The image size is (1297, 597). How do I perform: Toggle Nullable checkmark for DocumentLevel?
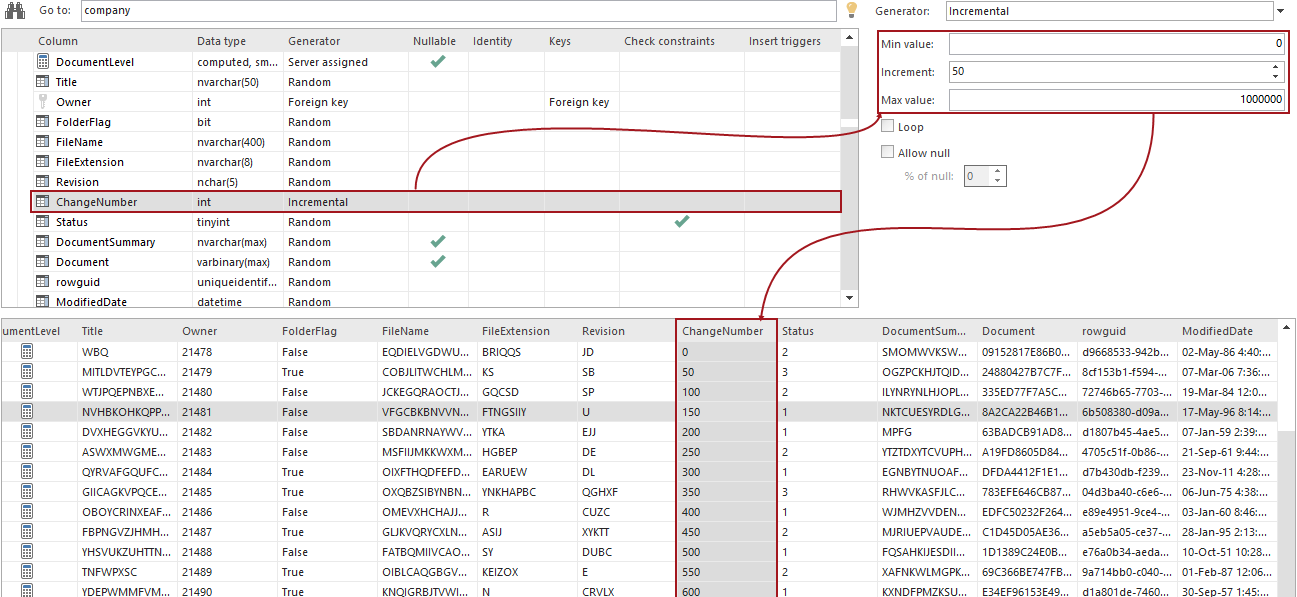437,62
